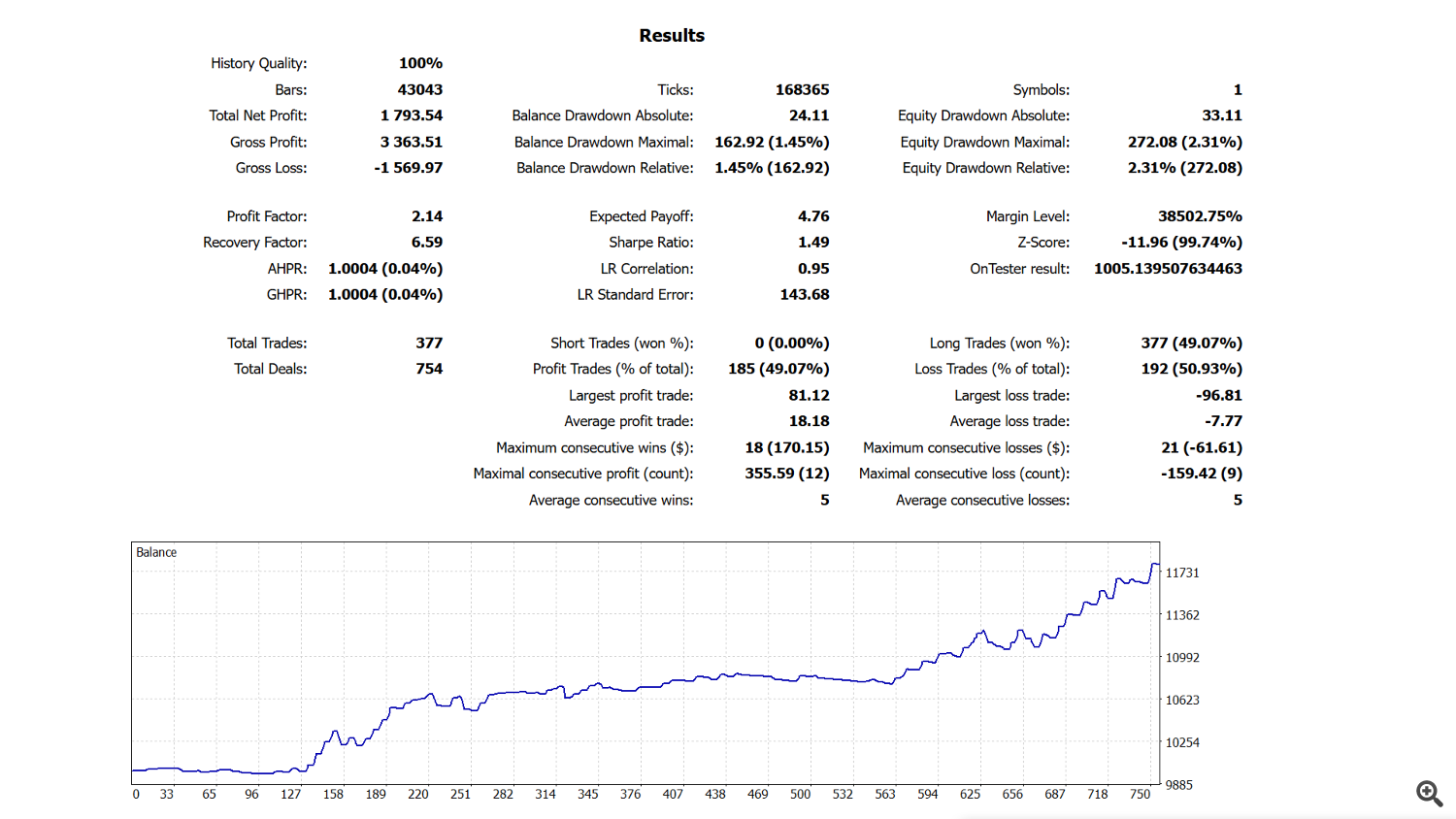Click the Results heading

[x=672, y=36]
